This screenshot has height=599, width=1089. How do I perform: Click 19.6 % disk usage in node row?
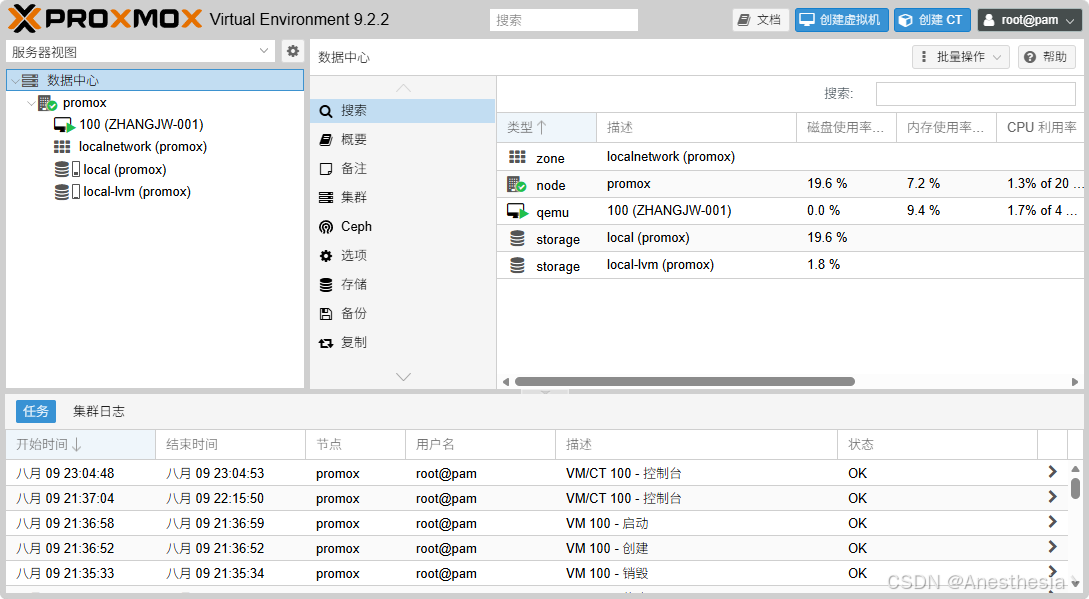tap(827, 183)
